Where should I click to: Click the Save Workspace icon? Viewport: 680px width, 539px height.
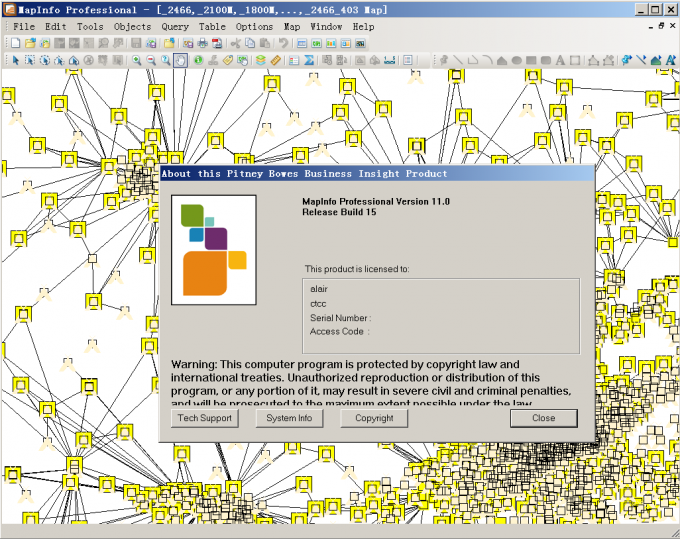pyautogui.click(x=151, y=43)
